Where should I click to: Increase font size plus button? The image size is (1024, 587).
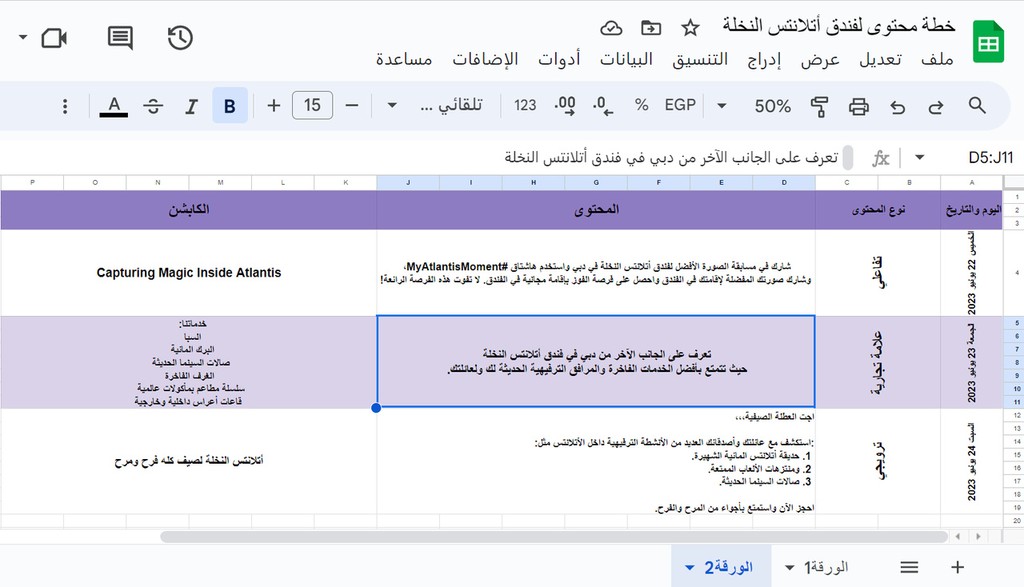point(274,105)
